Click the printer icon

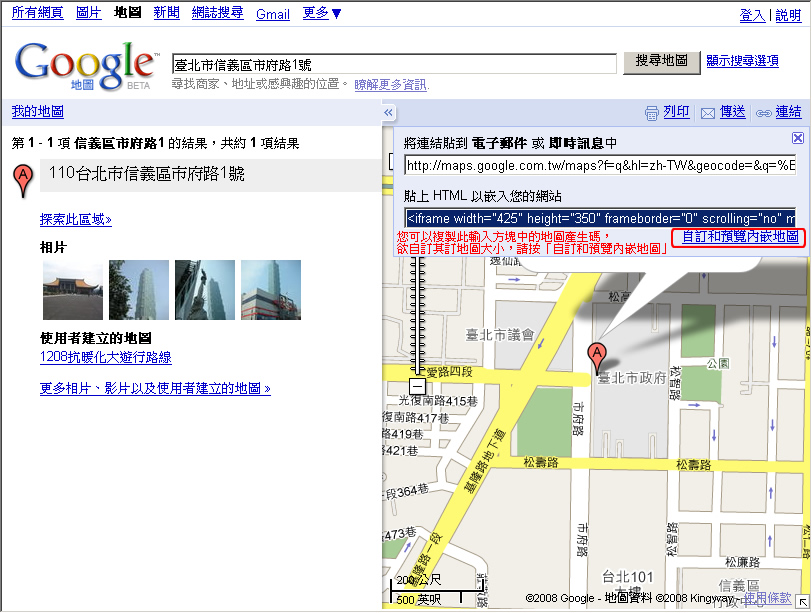(651, 113)
